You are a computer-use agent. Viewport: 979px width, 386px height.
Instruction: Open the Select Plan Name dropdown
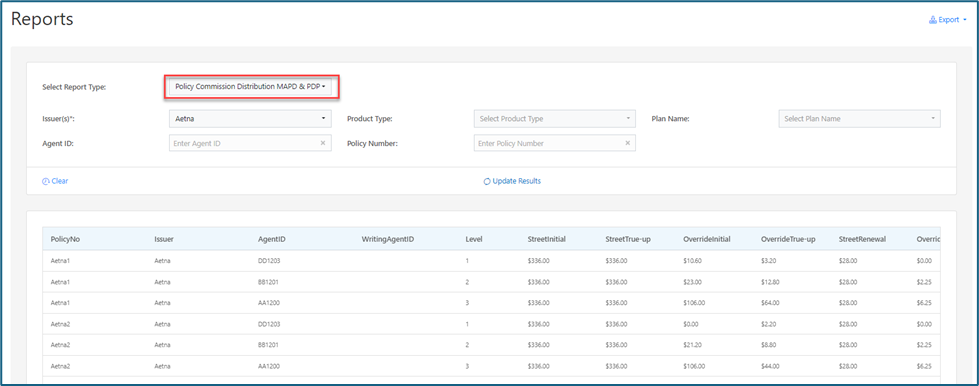860,119
